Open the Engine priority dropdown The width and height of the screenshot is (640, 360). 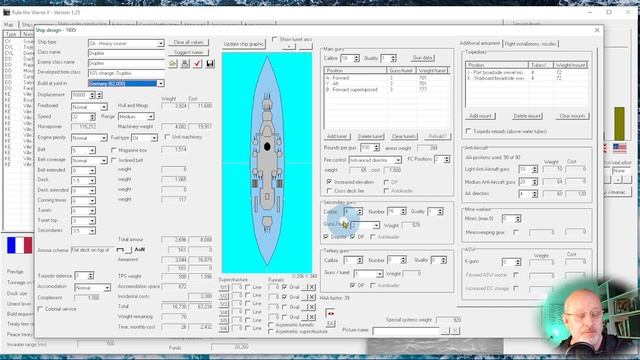pyautogui.click(x=104, y=138)
